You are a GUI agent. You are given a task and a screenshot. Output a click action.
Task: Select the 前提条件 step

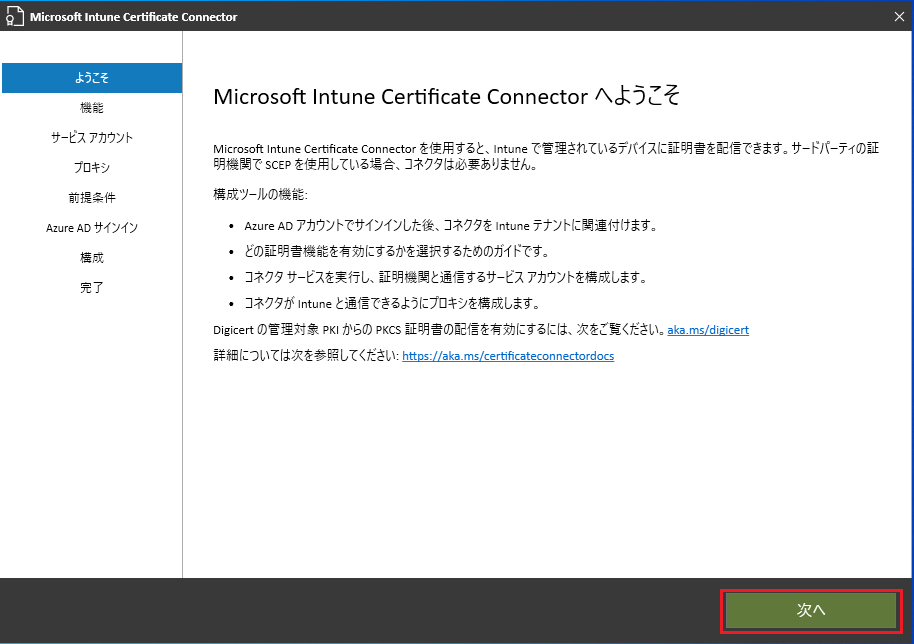pos(92,198)
